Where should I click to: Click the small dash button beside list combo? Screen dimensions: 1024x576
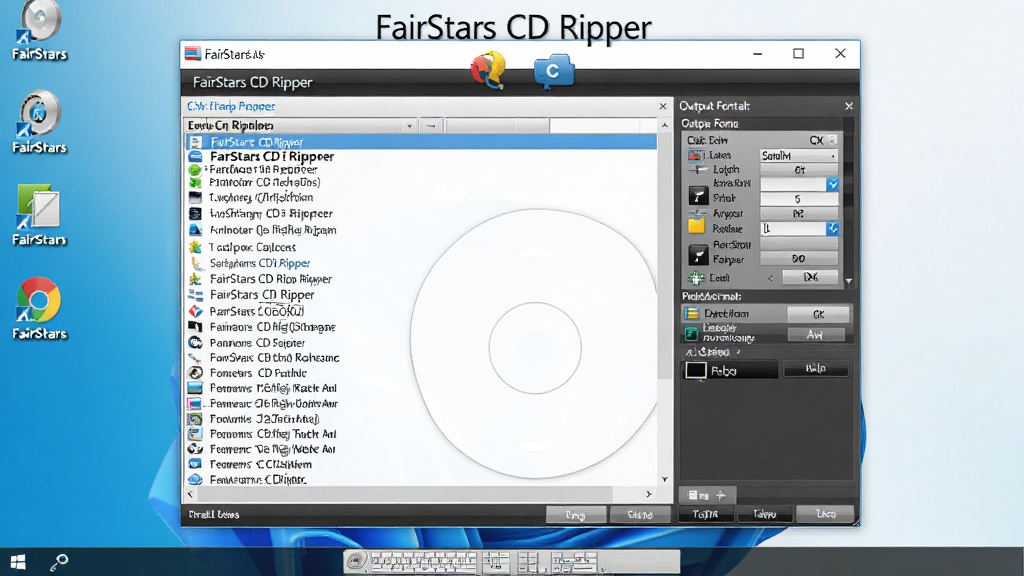[x=431, y=125]
